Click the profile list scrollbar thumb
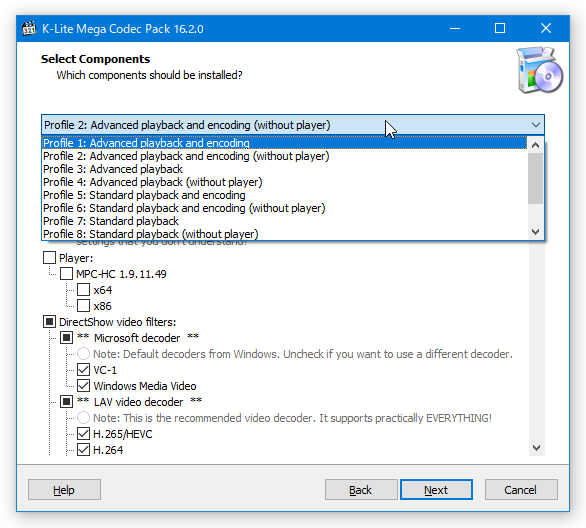 point(536,179)
